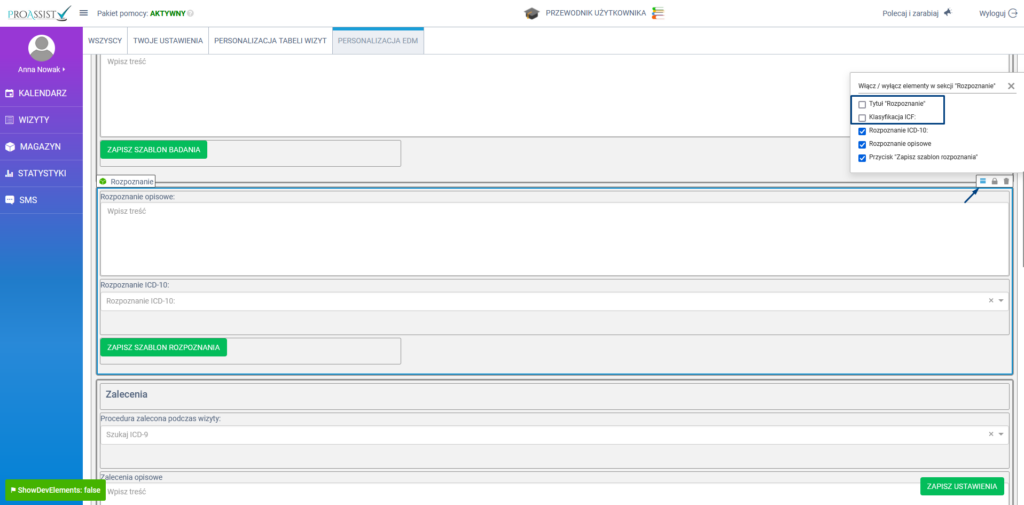Click the help icon next to AKTYWNY
1024x505 pixels.
(x=191, y=13)
